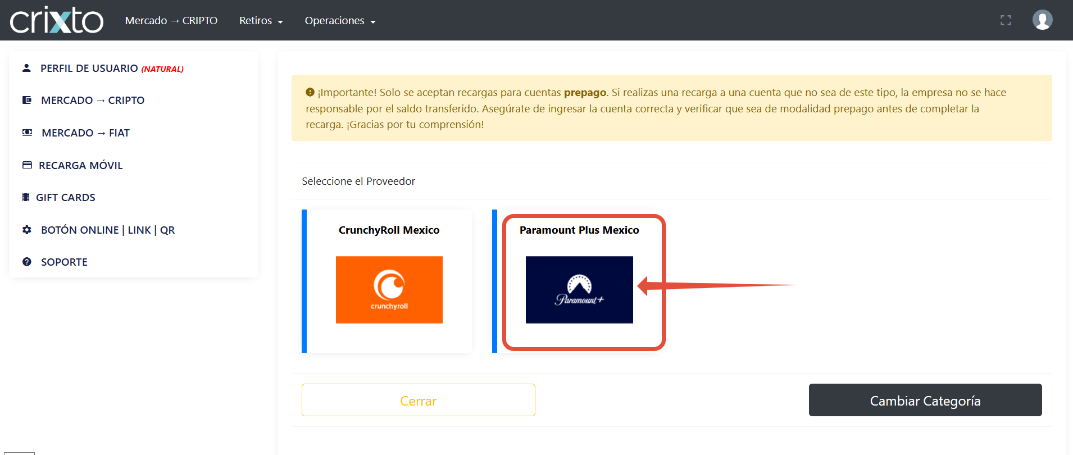Click the card icon beside Recarga Móvil
This screenshot has width=1073, height=455.
(27, 165)
